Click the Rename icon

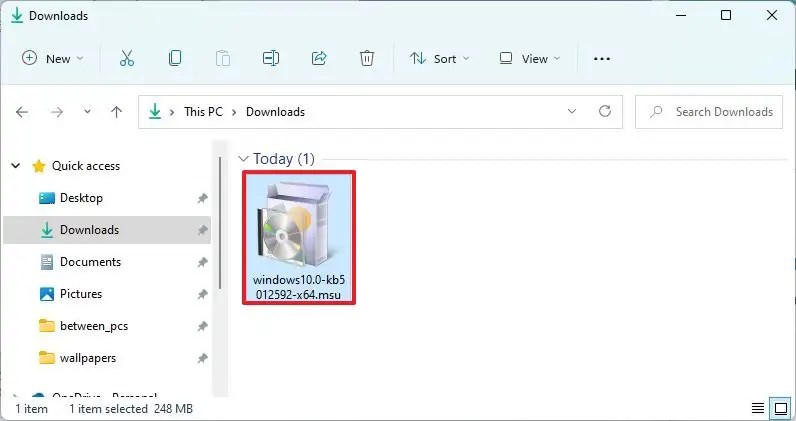271,58
